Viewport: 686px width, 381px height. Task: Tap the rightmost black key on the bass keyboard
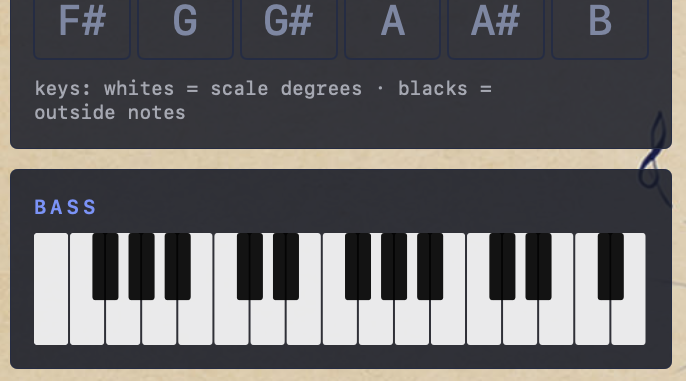pyautogui.click(x=611, y=266)
